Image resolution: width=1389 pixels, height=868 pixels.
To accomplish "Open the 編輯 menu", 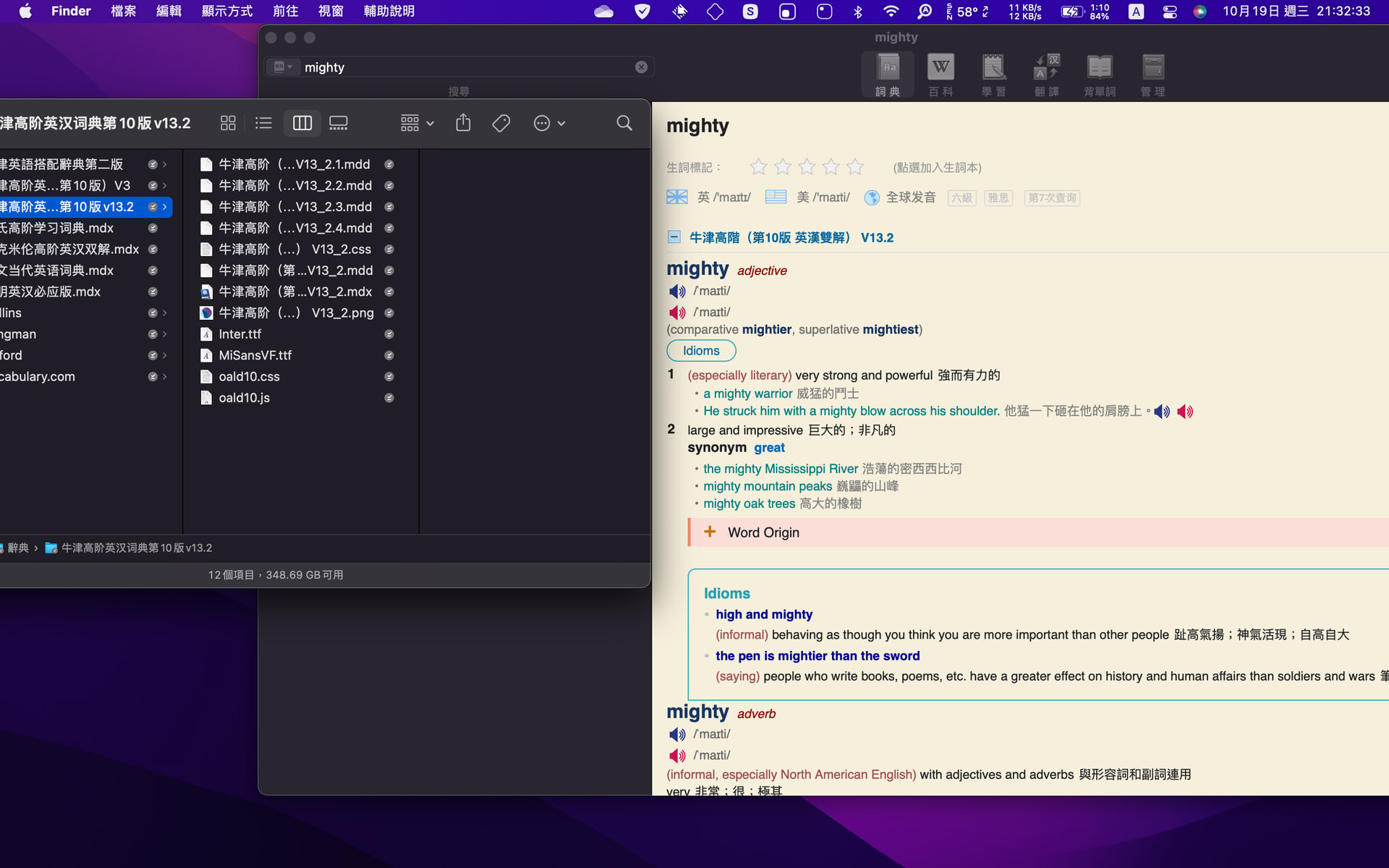I will point(169,12).
